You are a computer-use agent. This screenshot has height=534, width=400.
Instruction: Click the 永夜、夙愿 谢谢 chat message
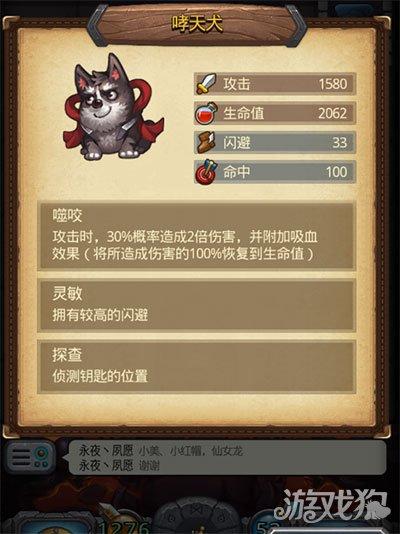pos(119,466)
